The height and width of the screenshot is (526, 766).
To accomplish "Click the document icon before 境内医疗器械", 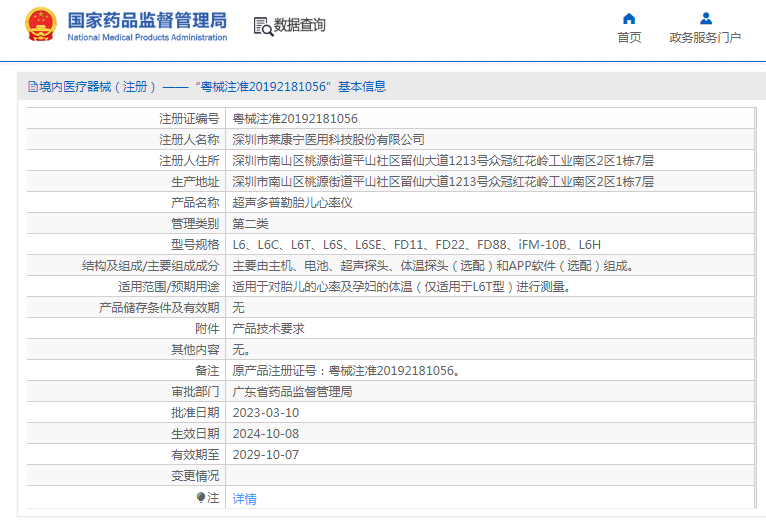I will [x=33, y=87].
